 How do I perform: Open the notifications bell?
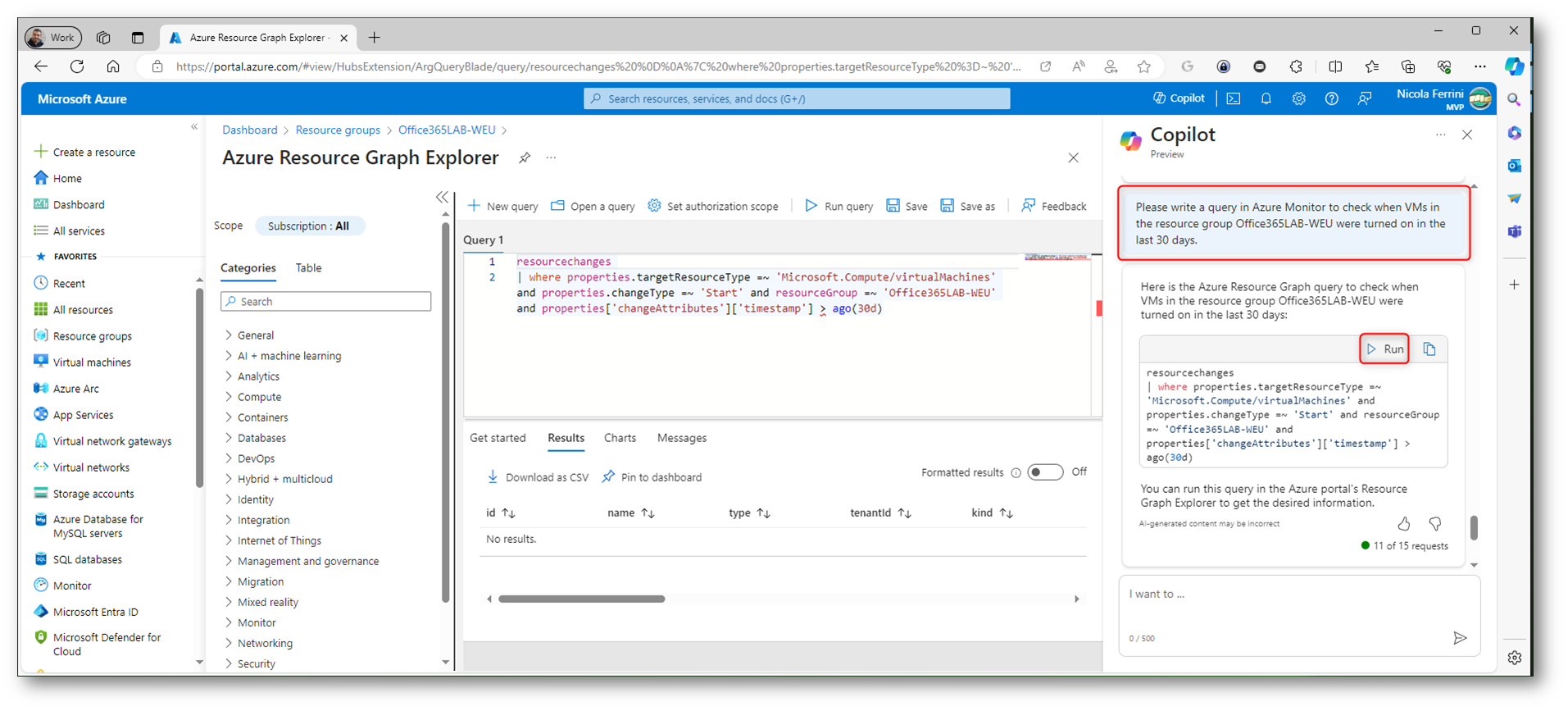pyautogui.click(x=1266, y=98)
